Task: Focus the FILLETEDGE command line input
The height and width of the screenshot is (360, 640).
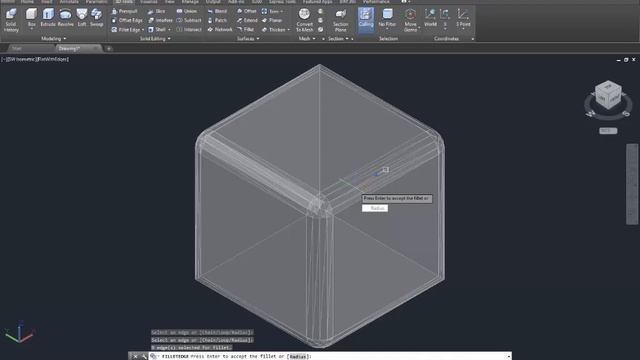Action: click(x=329, y=356)
